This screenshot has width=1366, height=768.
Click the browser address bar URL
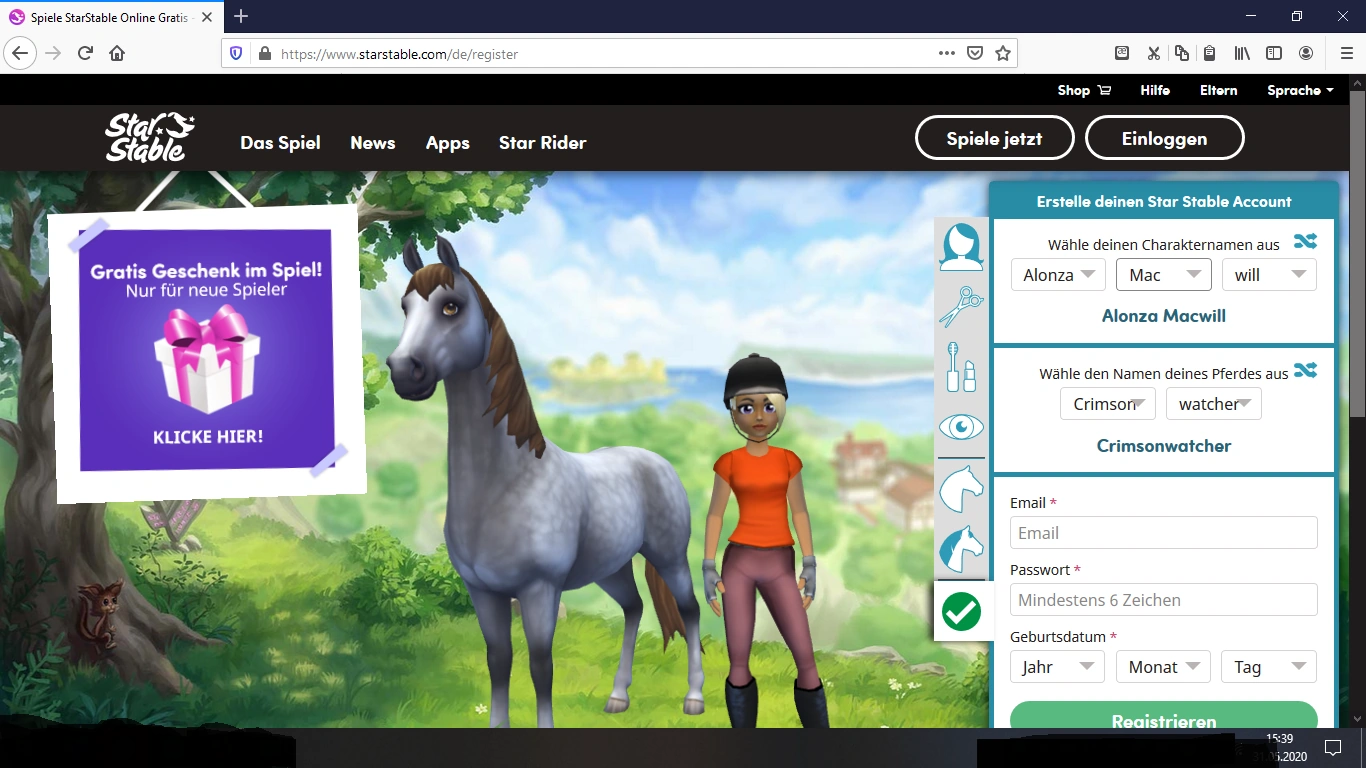coord(400,54)
